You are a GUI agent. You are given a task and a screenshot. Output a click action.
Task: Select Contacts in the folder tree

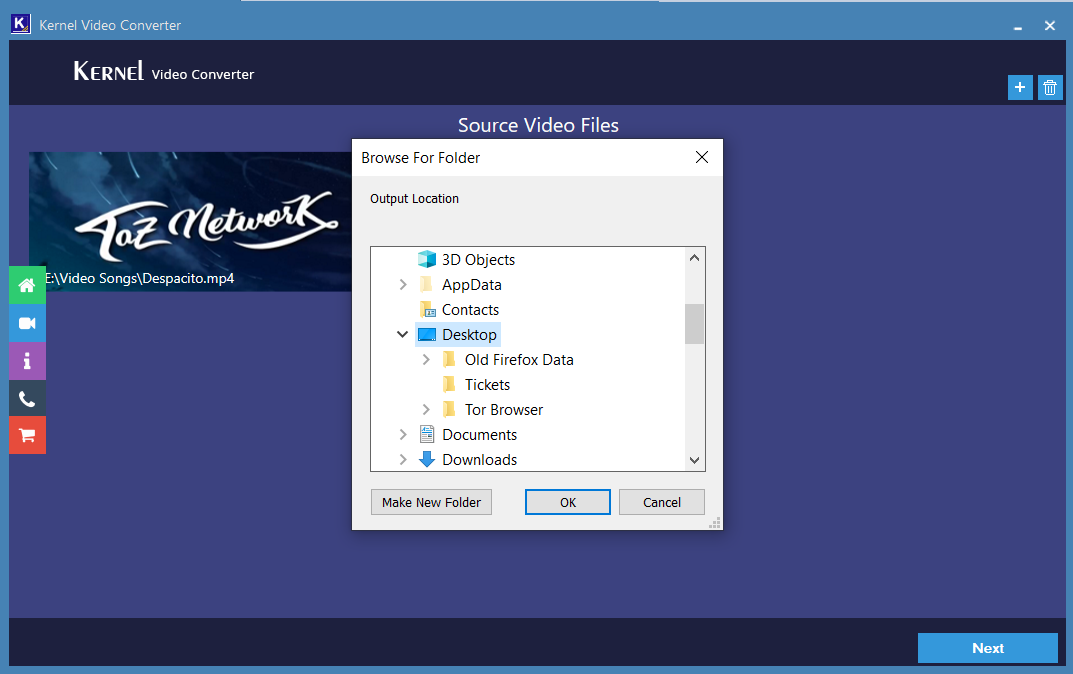coord(470,309)
